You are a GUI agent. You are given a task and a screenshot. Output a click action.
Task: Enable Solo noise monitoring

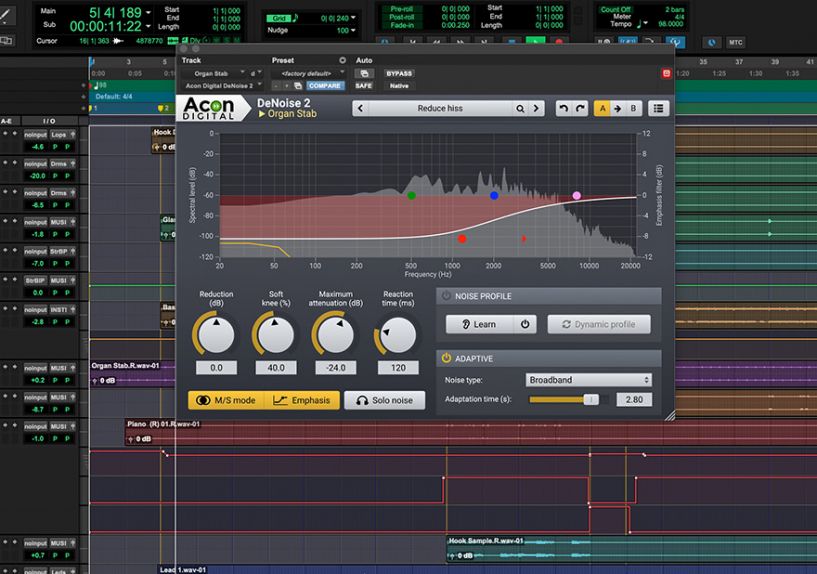(x=385, y=400)
